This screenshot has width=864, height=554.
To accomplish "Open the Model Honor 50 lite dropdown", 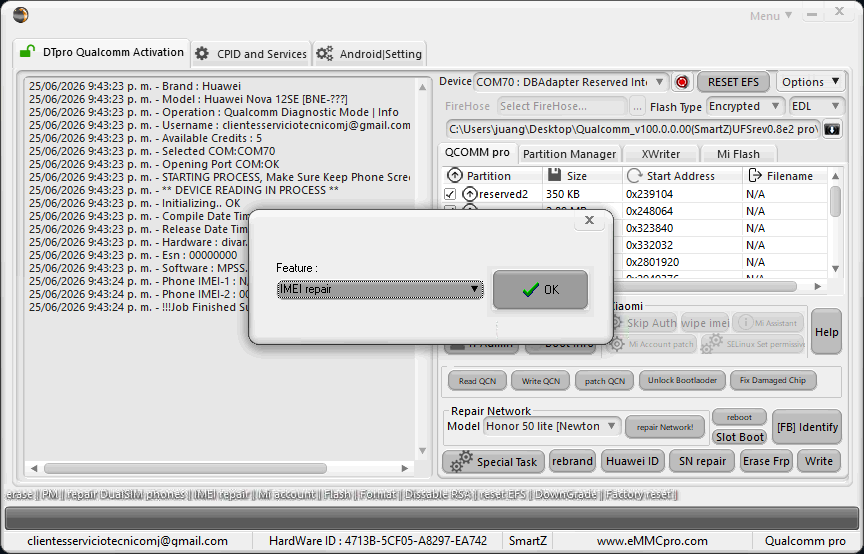I will click(552, 426).
